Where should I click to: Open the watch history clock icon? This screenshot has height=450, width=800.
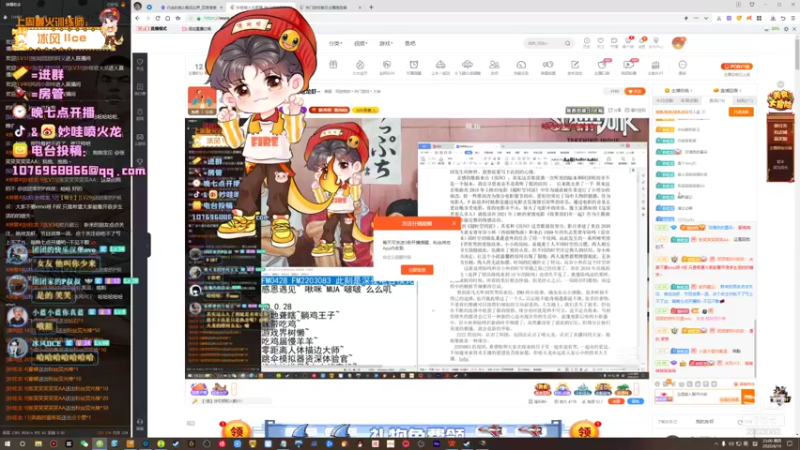pos(587,42)
